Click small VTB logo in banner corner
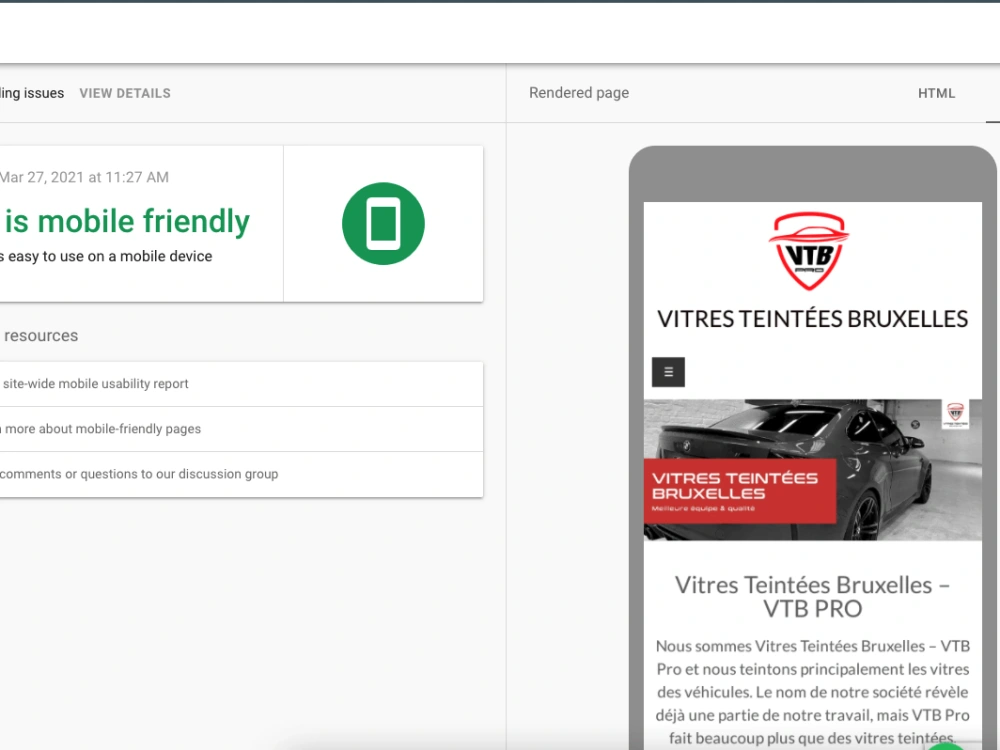1000x750 pixels. click(955, 414)
